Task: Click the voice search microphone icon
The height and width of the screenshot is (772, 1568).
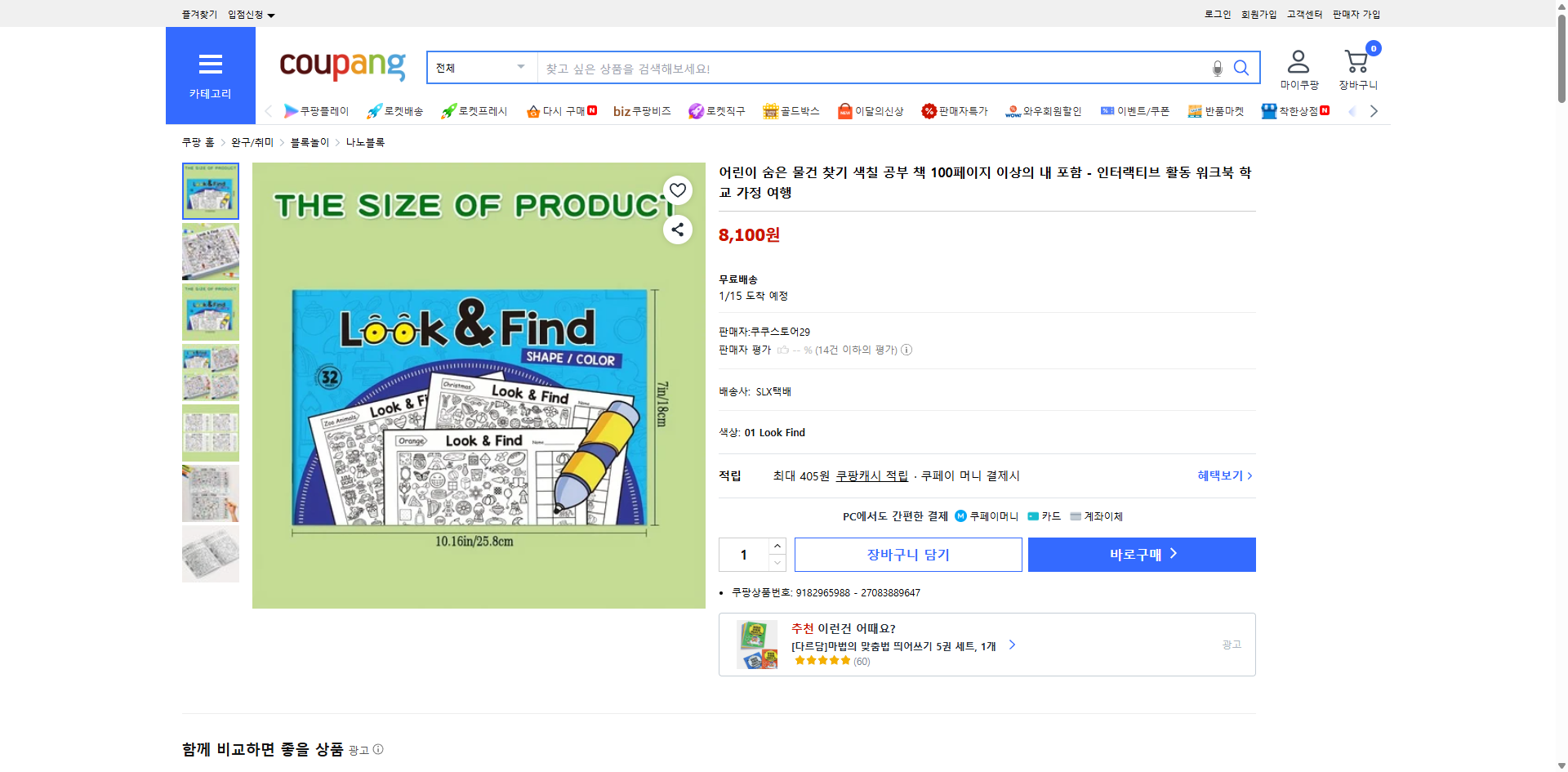Action: click(x=1216, y=68)
